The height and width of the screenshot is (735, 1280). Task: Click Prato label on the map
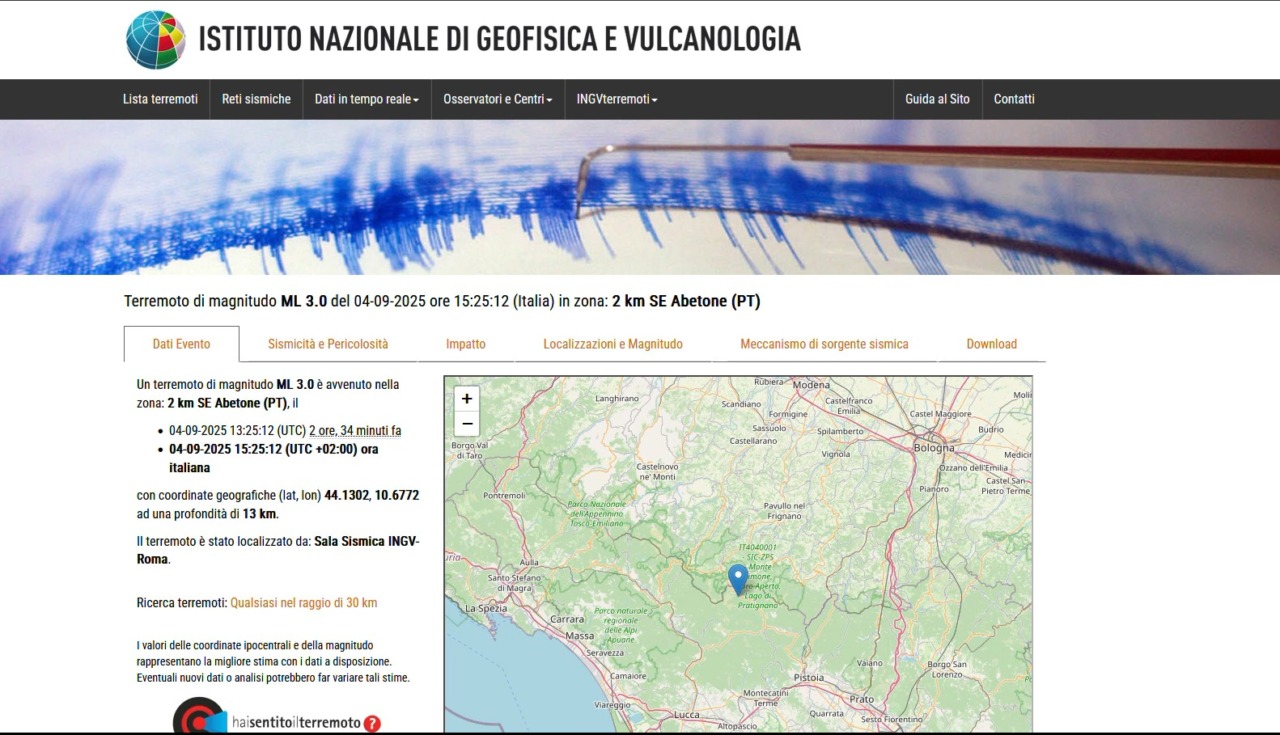coord(861,699)
